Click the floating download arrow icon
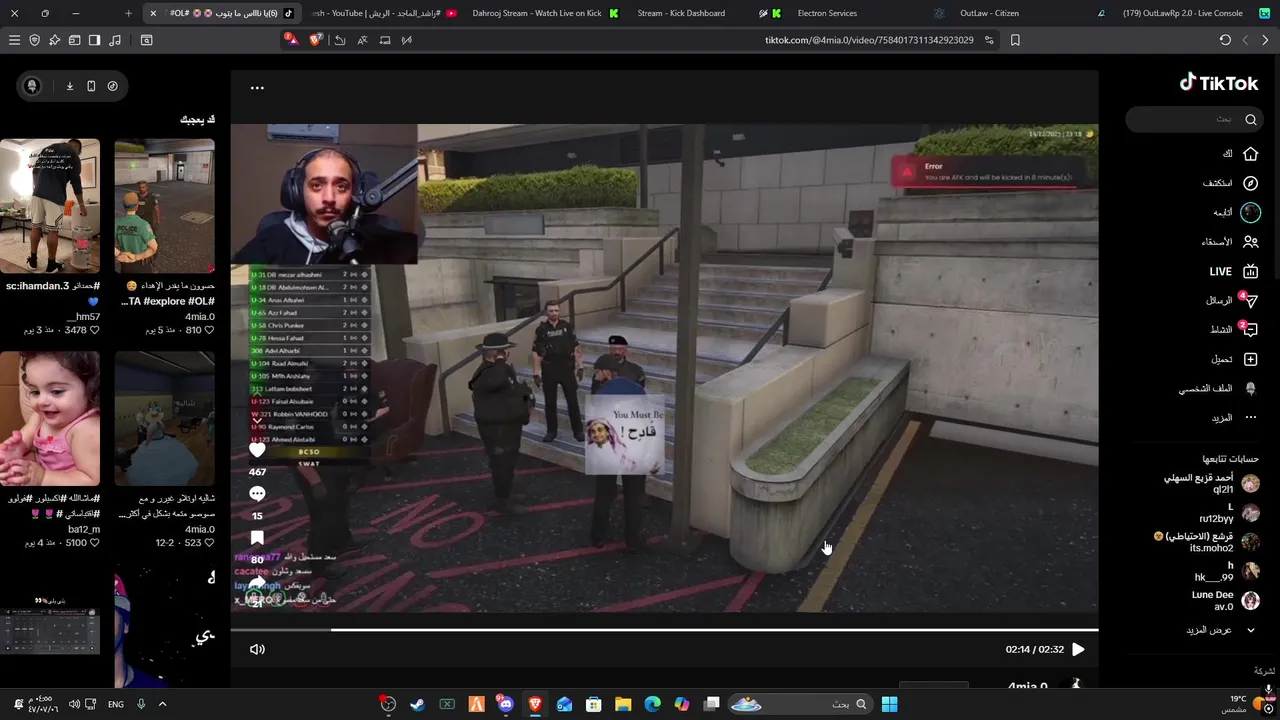Viewport: 1280px width, 720px height. click(x=70, y=86)
